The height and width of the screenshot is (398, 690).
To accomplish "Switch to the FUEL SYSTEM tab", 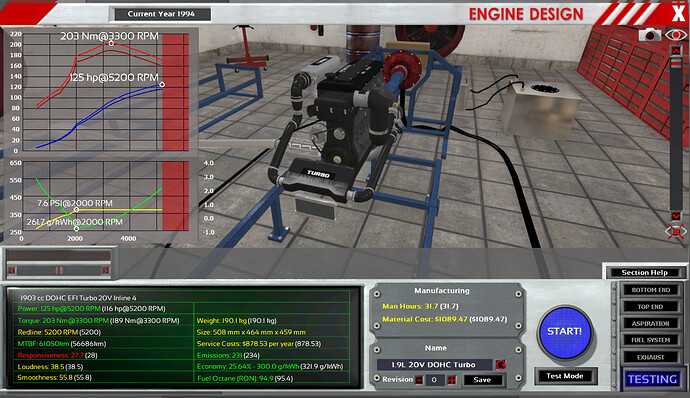I will pos(651,340).
